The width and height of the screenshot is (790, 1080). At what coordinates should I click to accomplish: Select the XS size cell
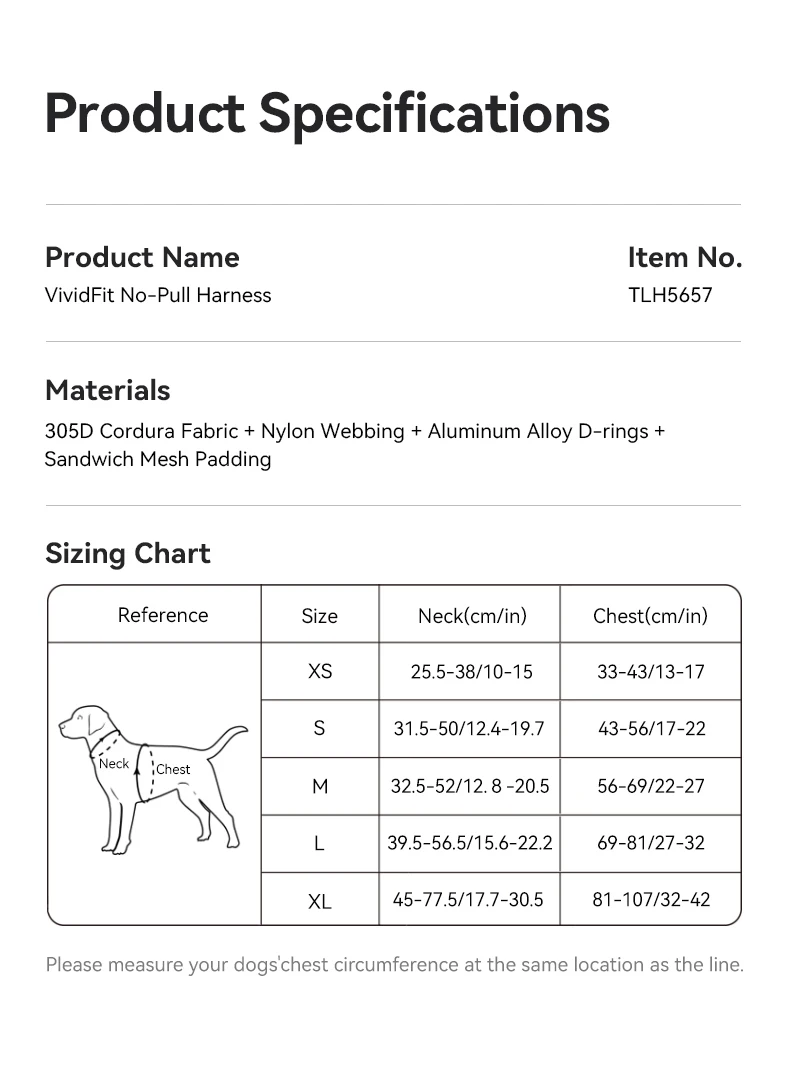pos(320,672)
